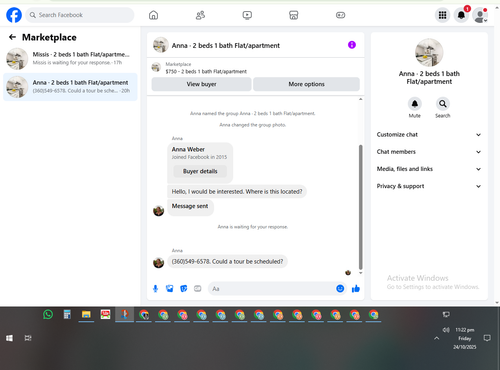Click the message 'Hello, I would be interested'
The image size is (500, 370).
(x=237, y=192)
